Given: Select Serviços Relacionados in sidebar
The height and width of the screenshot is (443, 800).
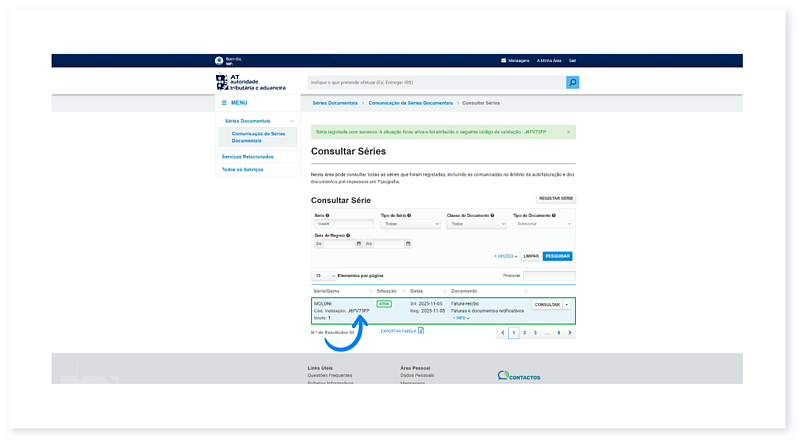Looking at the screenshot, I should tap(247, 157).
